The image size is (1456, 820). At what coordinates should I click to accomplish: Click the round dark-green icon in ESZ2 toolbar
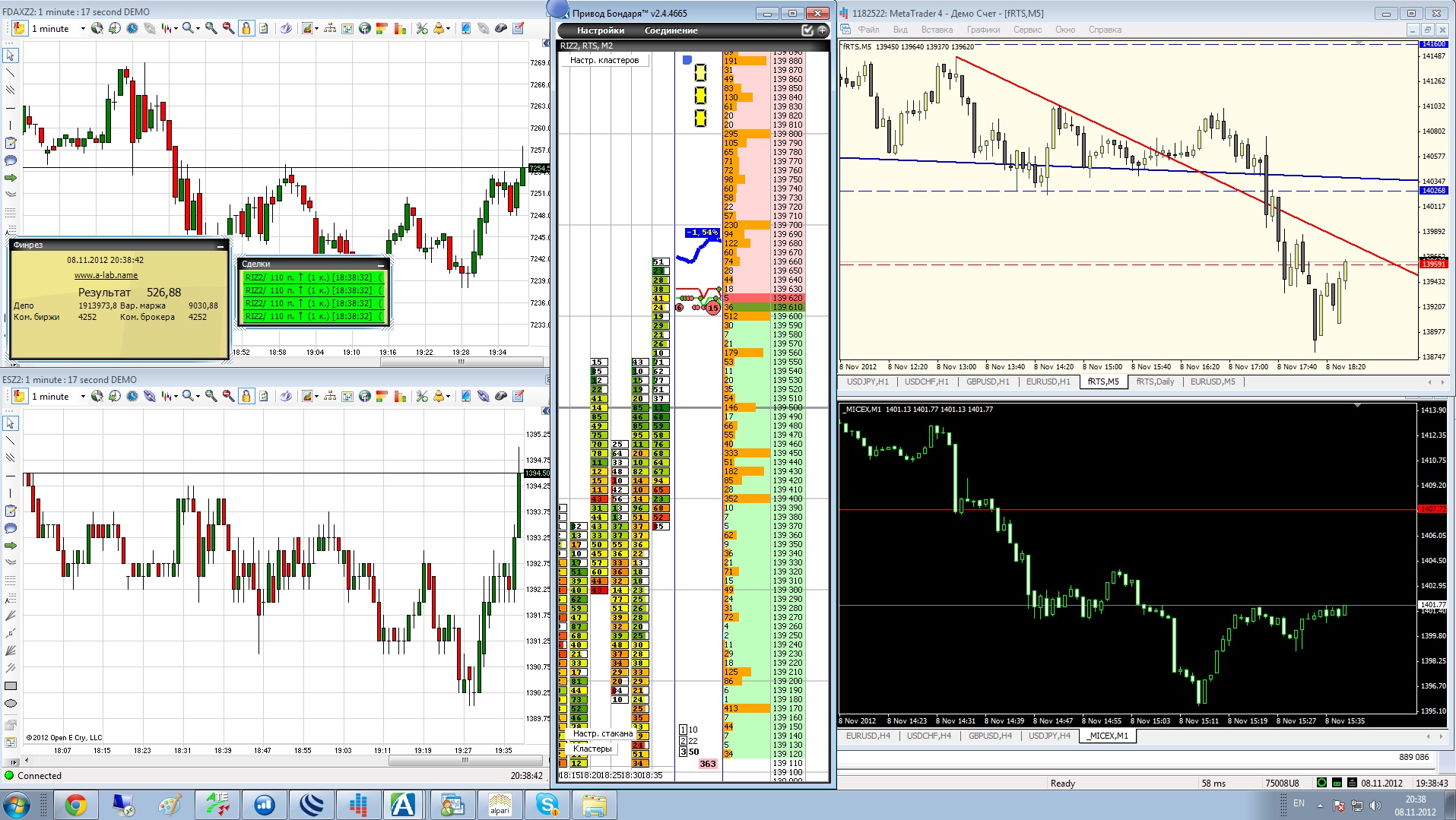coord(365,397)
